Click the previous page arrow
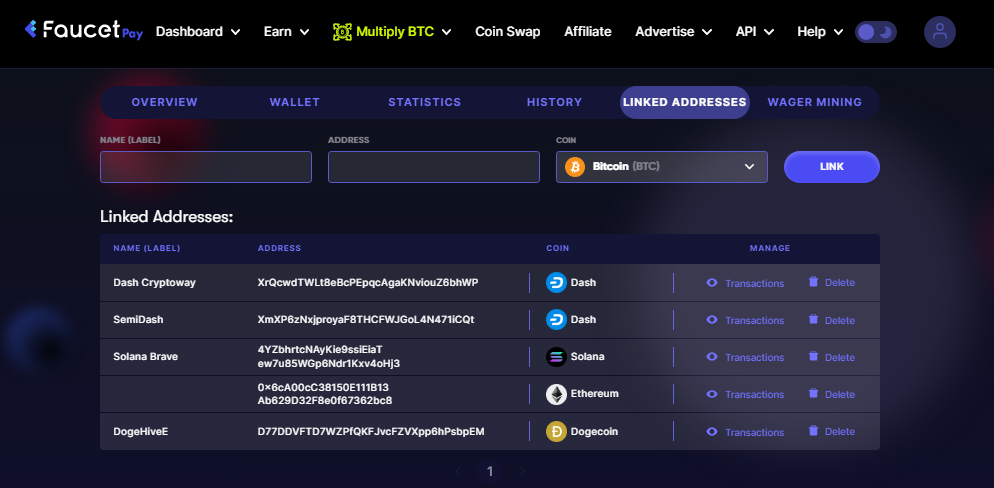 [x=458, y=471]
